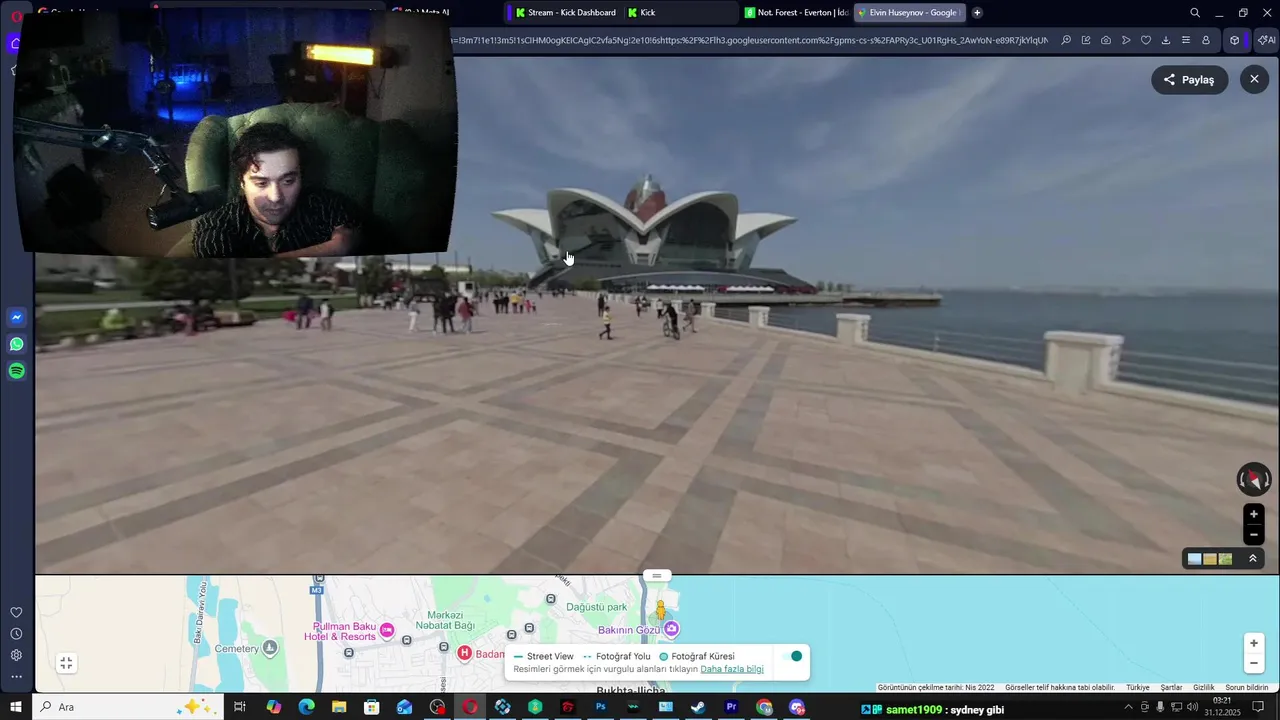The image size is (1280, 720).
Task: Open the browser easy setup menu icon
Action: pyautogui.click(x=1186, y=40)
